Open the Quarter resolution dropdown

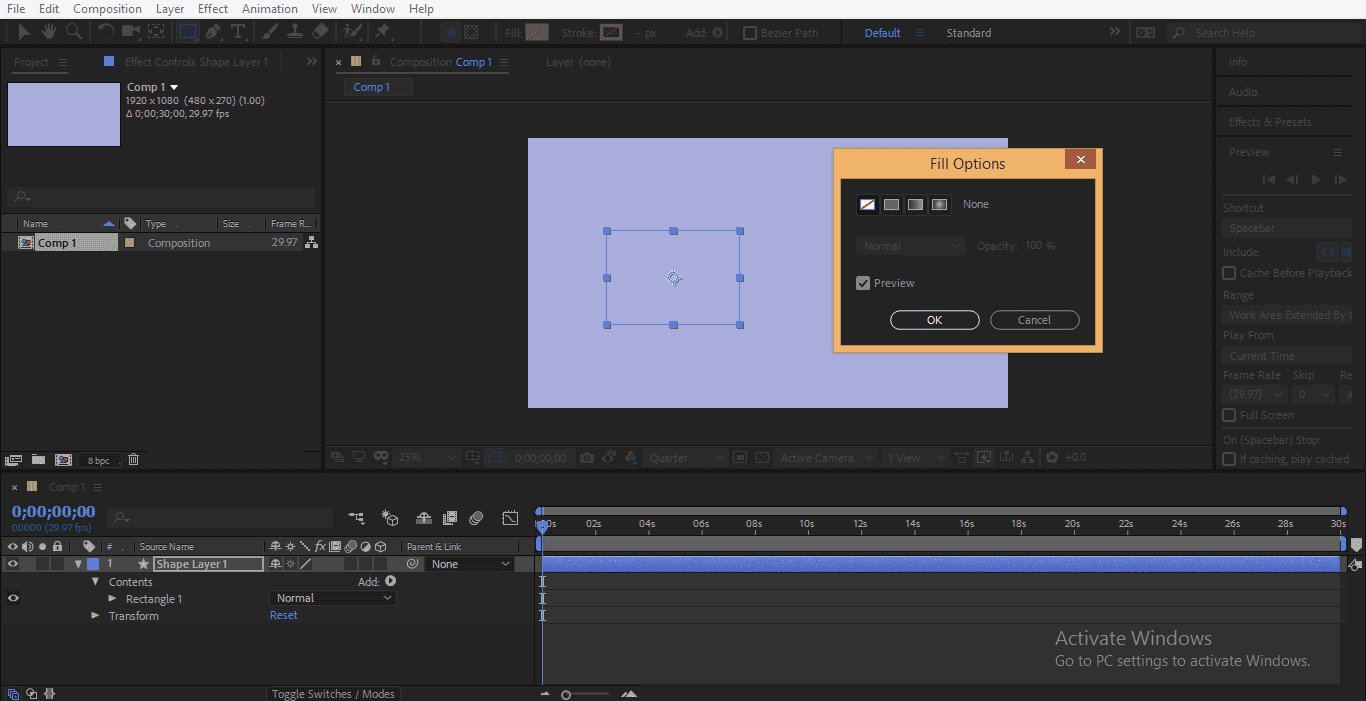tap(685, 457)
